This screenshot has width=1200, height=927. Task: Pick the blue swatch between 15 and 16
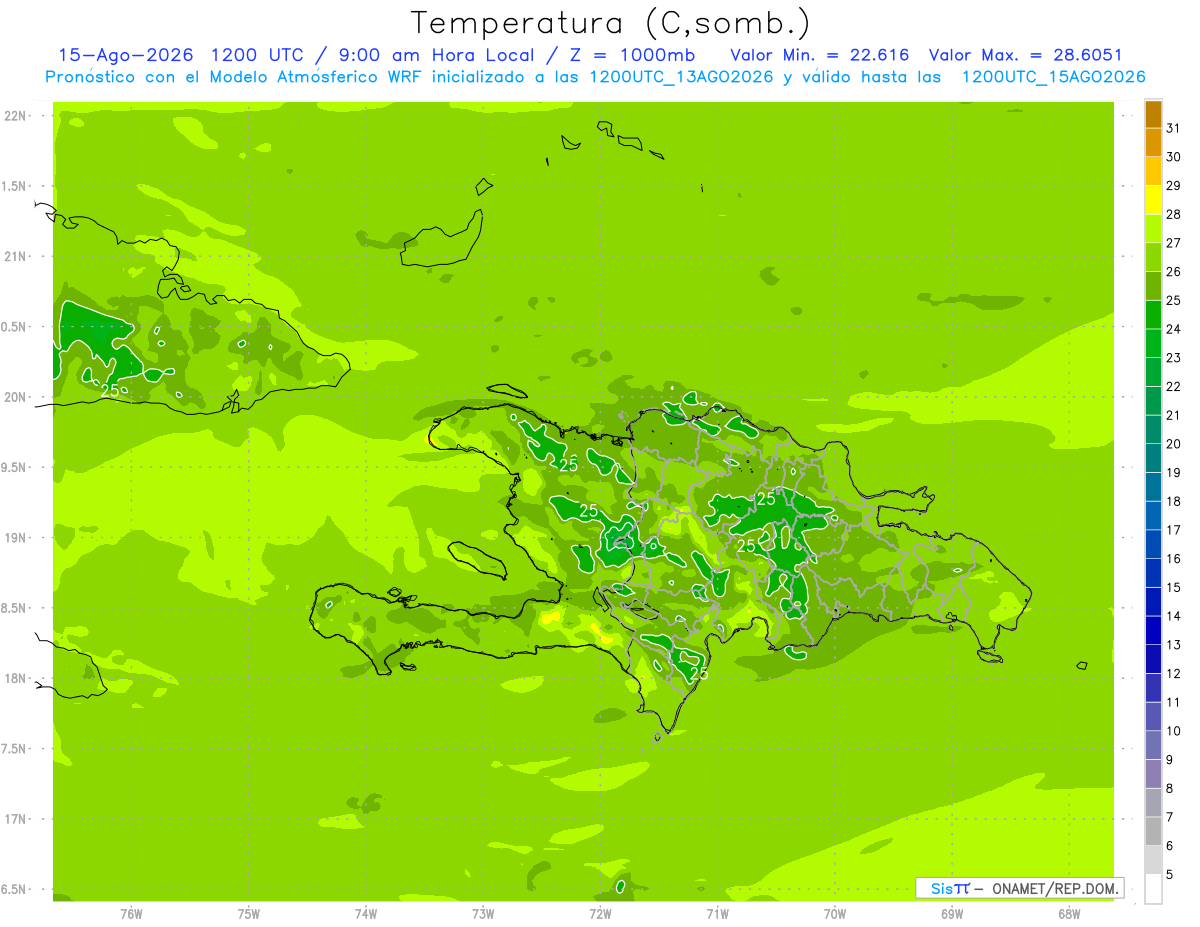(x=1153, y=573)
